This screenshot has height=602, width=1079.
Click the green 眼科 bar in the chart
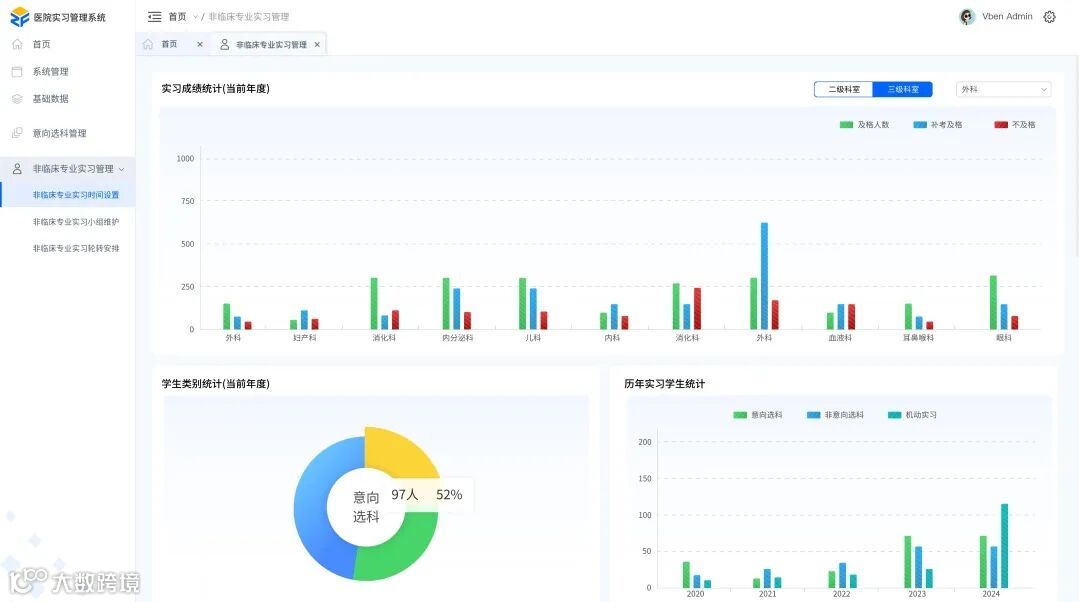(x=993, y=302)
